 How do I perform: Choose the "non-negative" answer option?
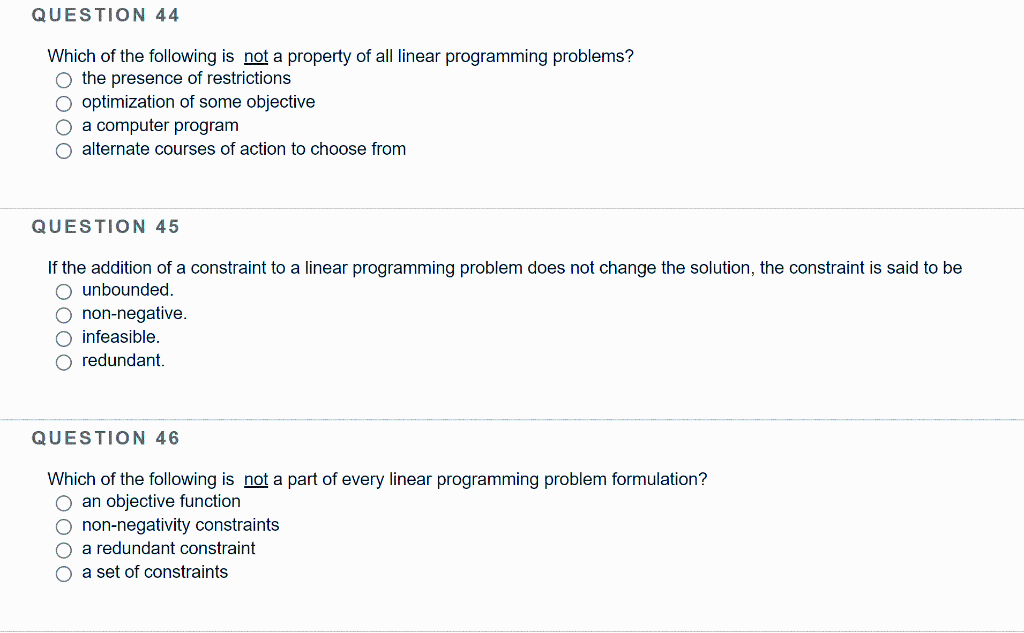point(63,315)
